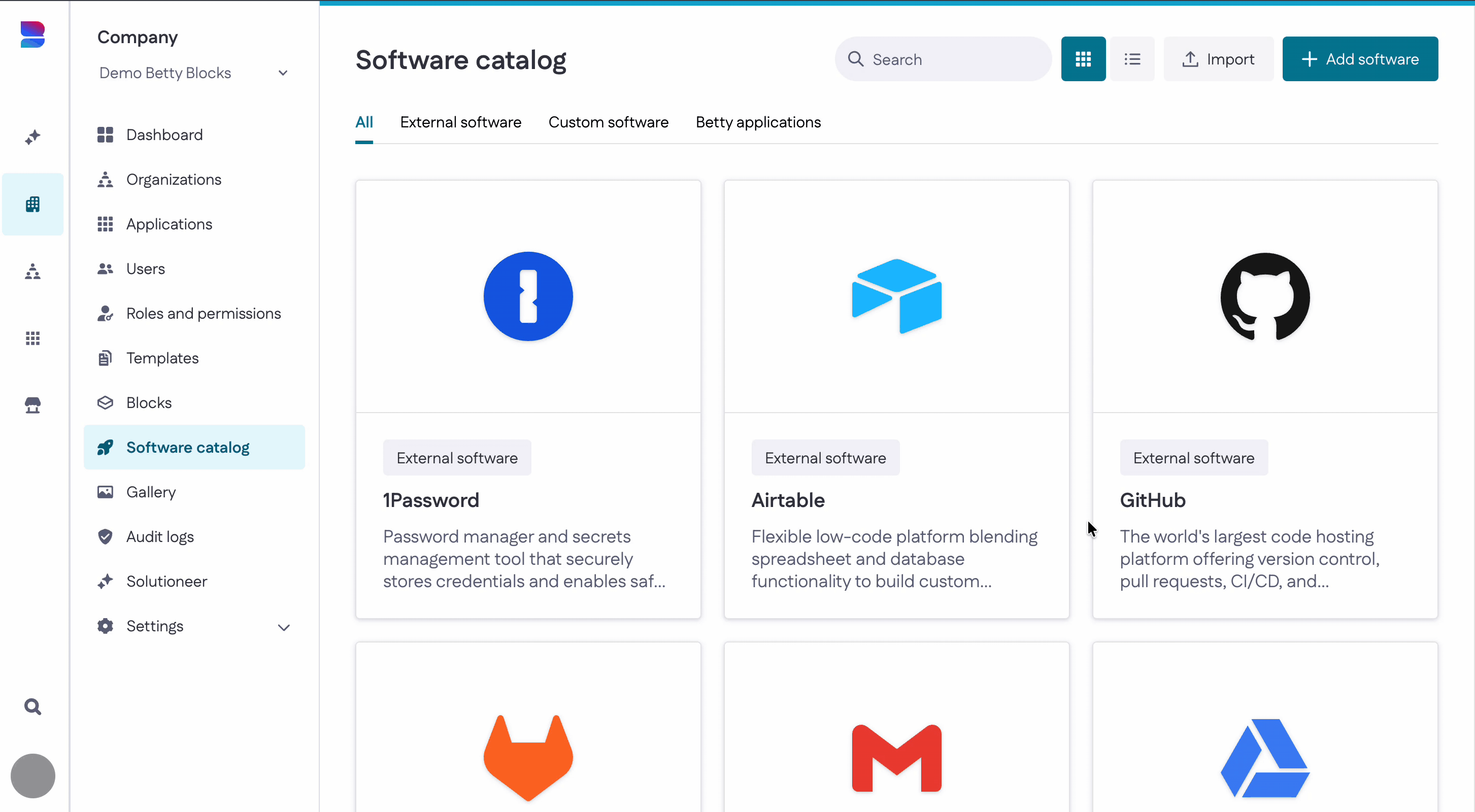The height and width of the screenshot is (812, 1475).
Task: Open the applications grid icon in left rail
Action: (x=32, y=338)
